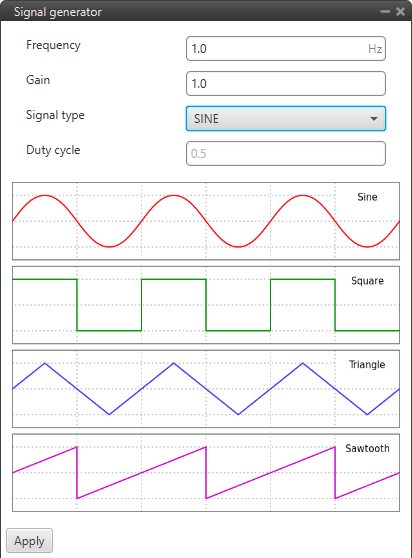Focus the Frequency input field
412x558 pixels.
pos(286,48)
